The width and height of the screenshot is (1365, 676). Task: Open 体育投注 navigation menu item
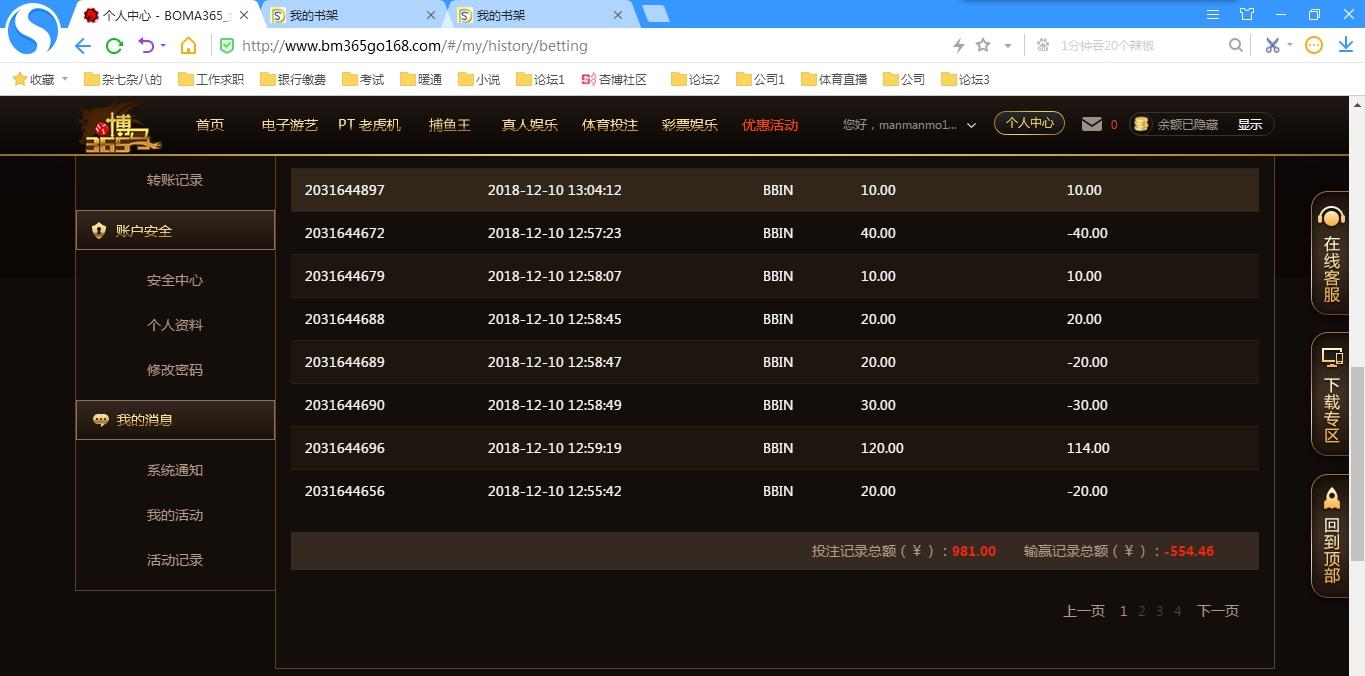(x=610, y=125)
